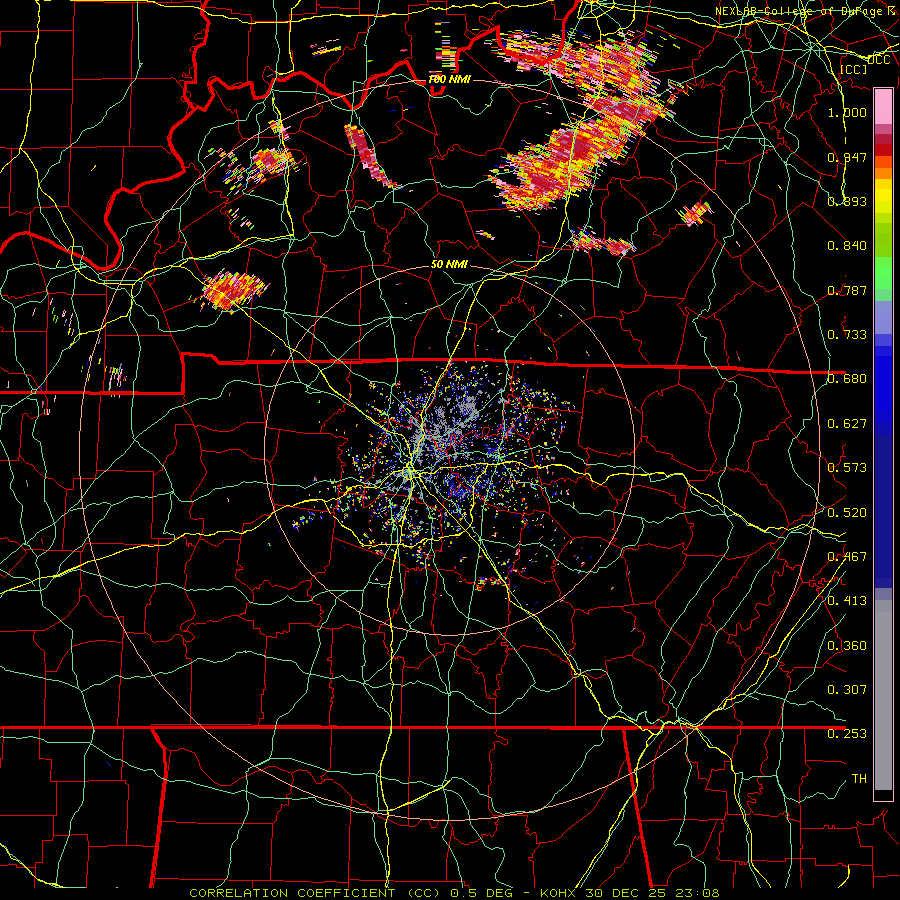This screenshot has width=900, height=900.
Task: Click the 0.733 legend value
Action: coord(847,334)
